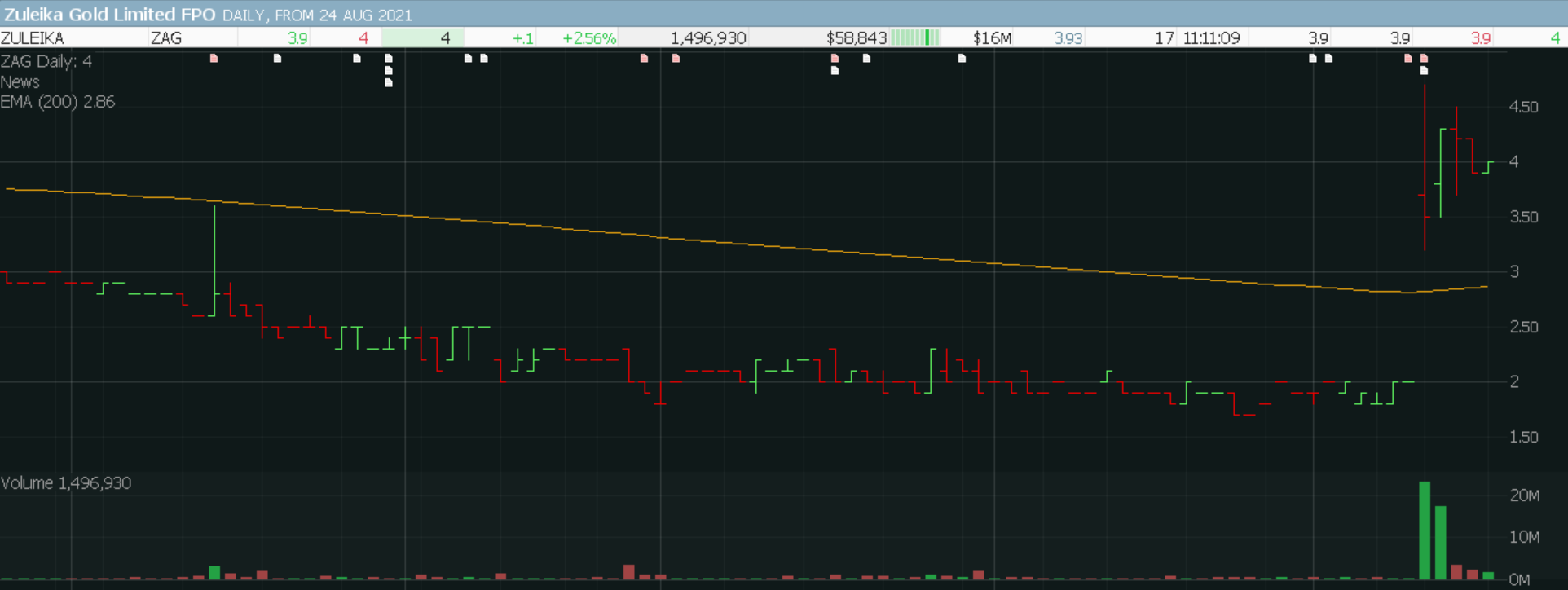Click the 20M volume axis label
The width and height of the screenshot is (1568, 590).
click(1524, 495)
